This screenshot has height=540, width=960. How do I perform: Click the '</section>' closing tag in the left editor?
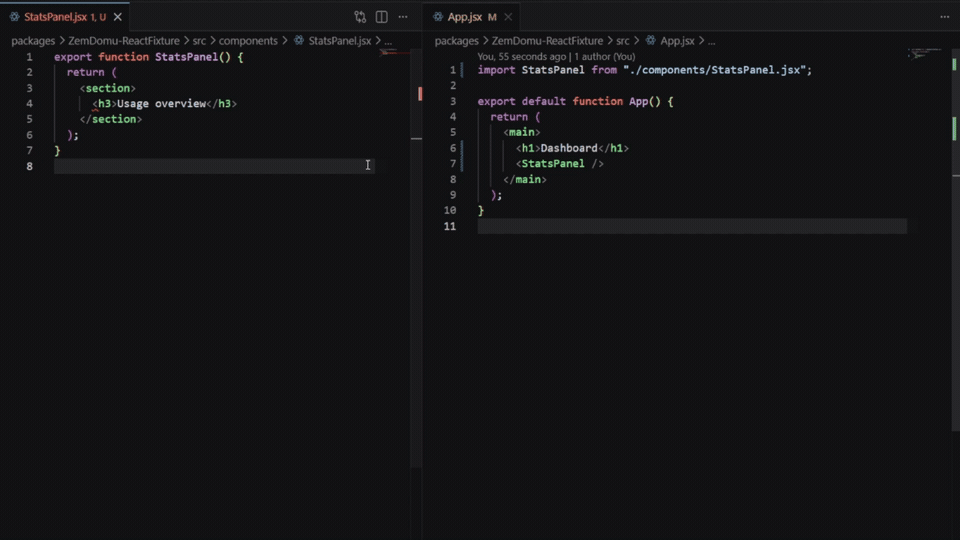[x=111, y=119]
